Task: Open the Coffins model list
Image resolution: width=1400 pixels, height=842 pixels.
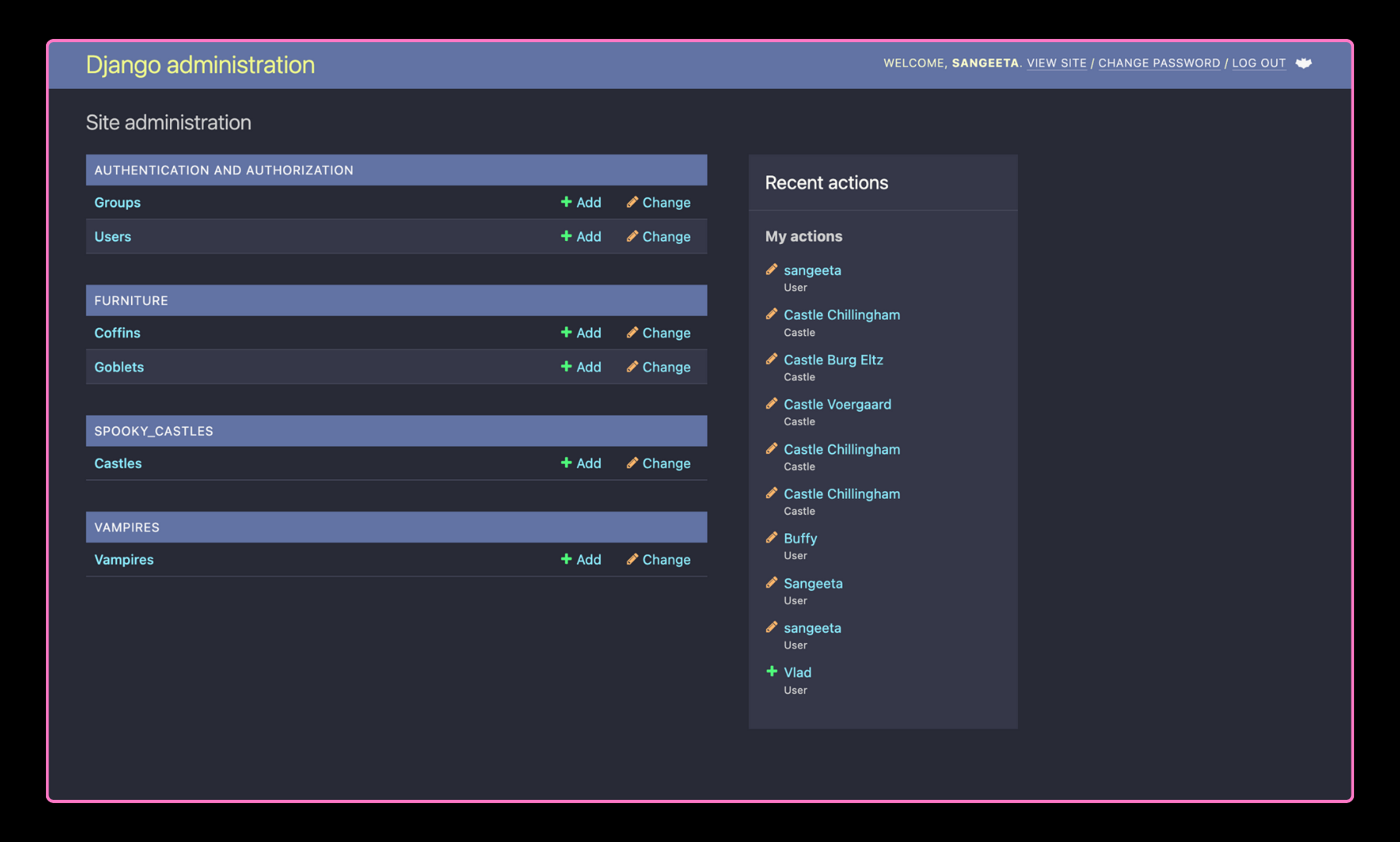Action: [x=118, y=333]
